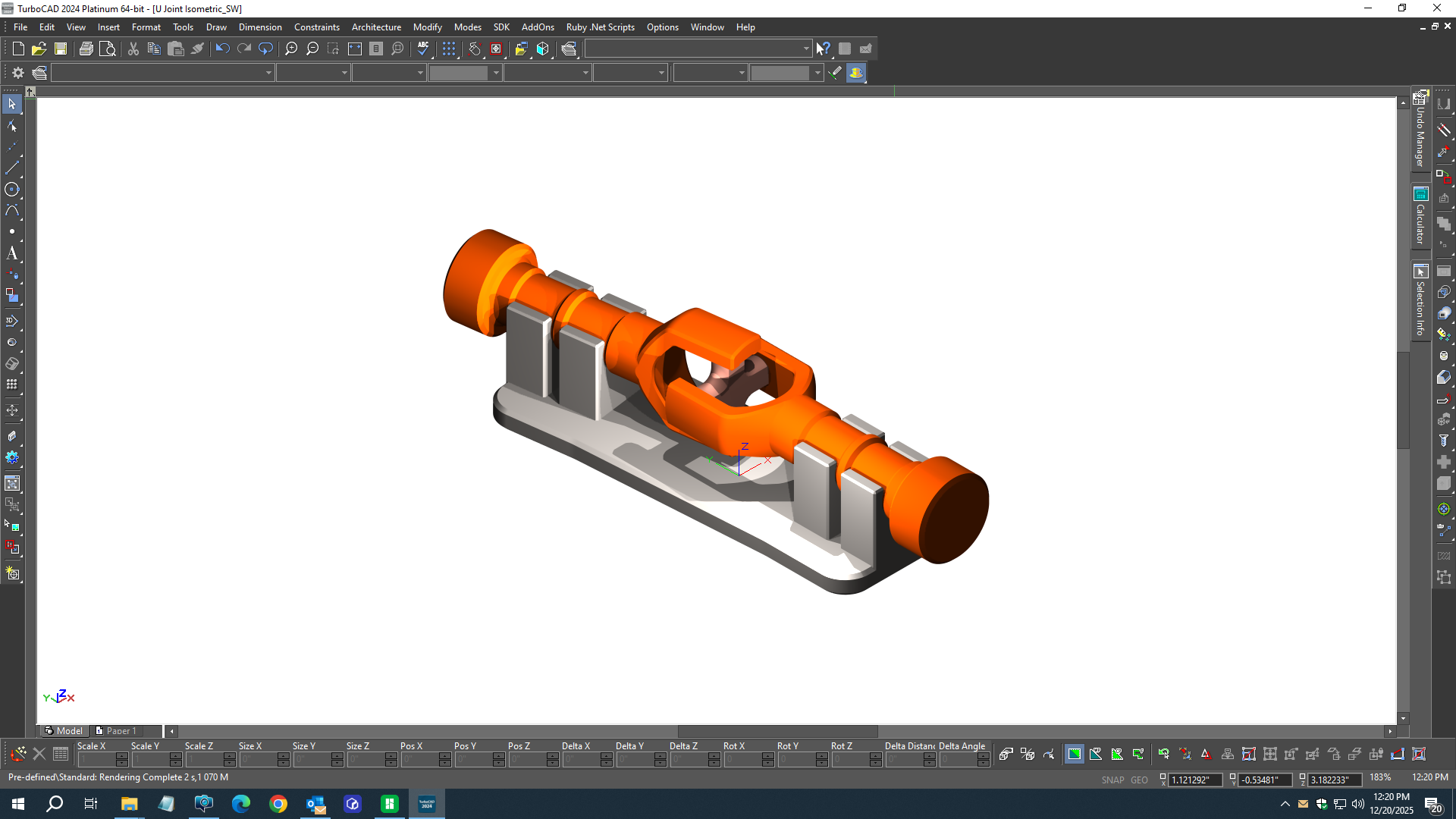Click the Zoom In magnifier icon
This screenshot has height=819, width=1456.
(291, 49)
